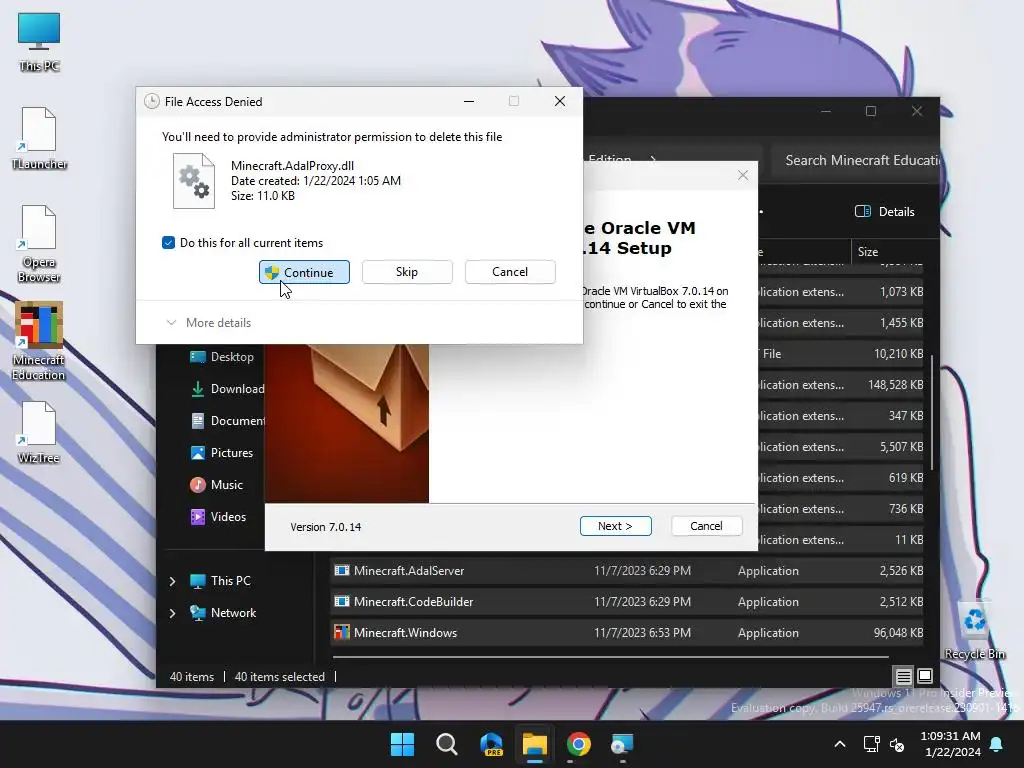The image size is (1024, 768).
Task: Open the clock showing 1:09:31 AM
Action: point(951,736)
